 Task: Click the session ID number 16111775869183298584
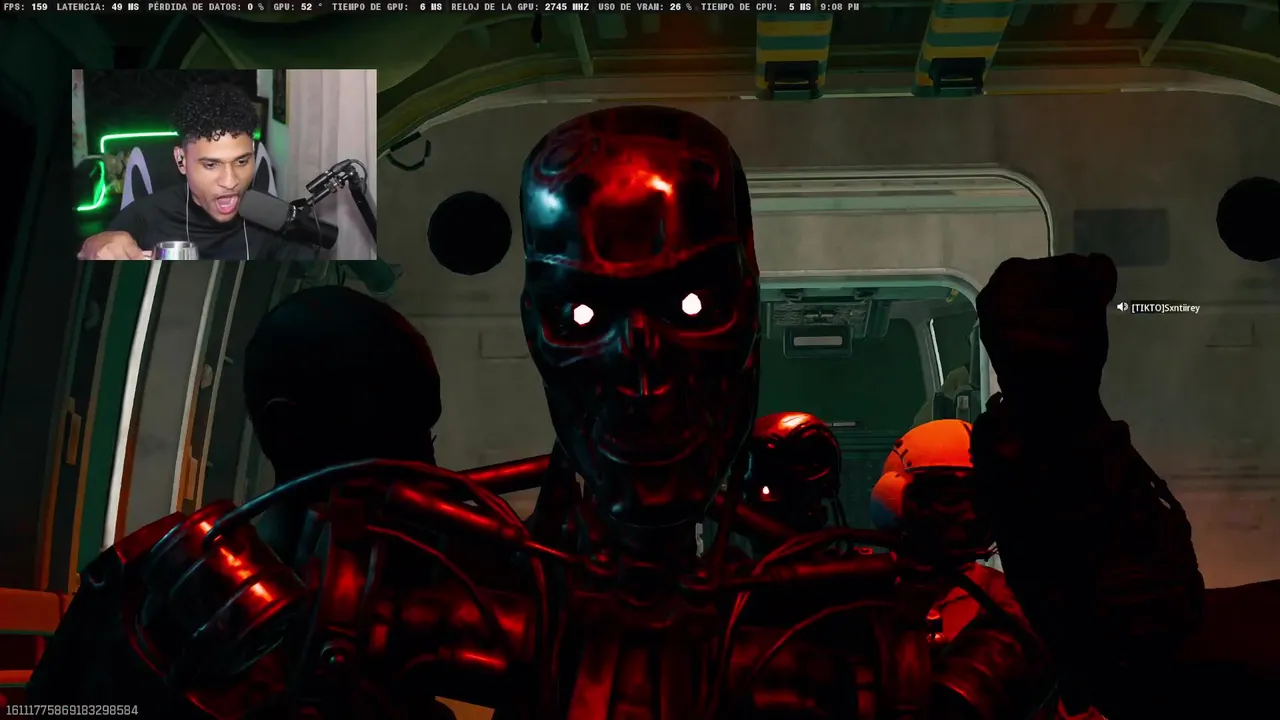[x=71, y=710]
